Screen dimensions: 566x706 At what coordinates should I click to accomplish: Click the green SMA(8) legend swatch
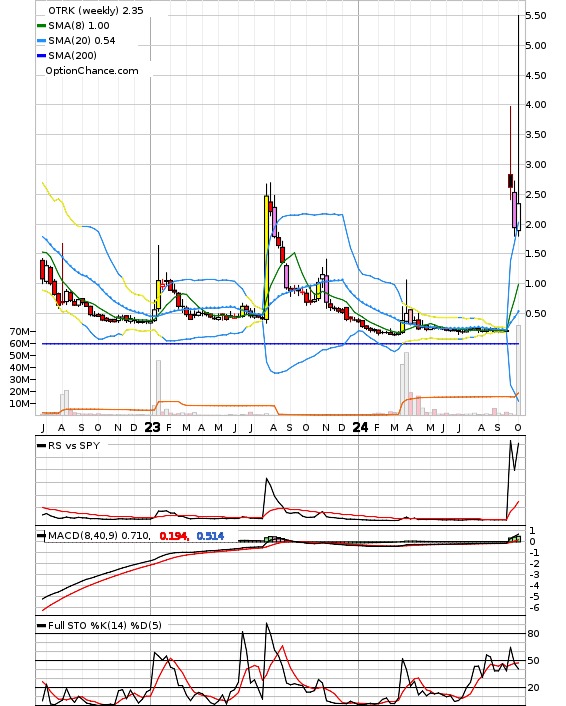tap(41, 26)
